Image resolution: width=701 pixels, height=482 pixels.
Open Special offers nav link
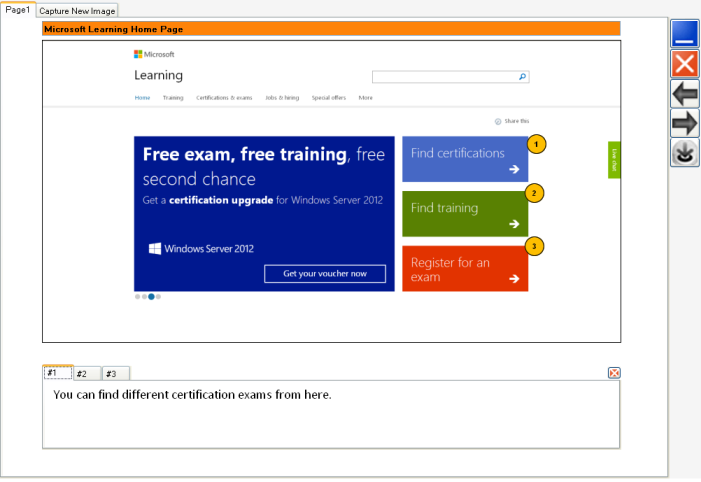pos(329,97)
